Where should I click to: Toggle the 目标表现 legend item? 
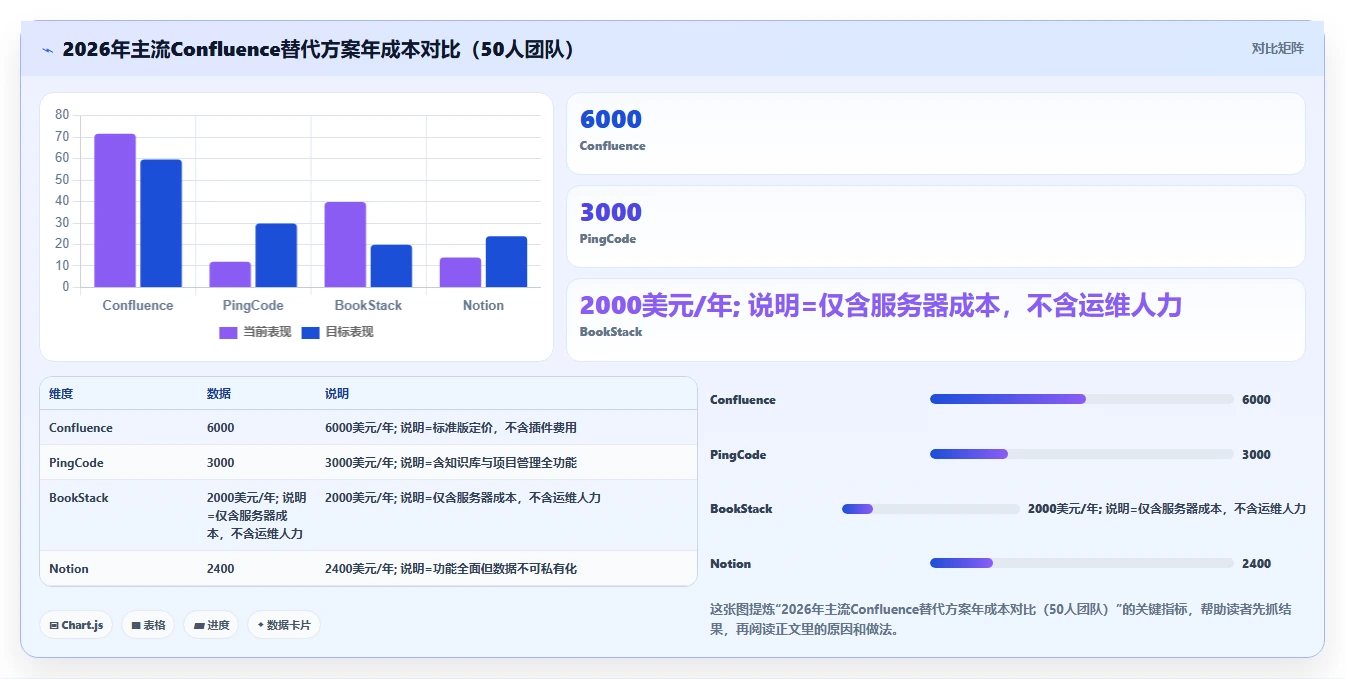pos(337,332)
